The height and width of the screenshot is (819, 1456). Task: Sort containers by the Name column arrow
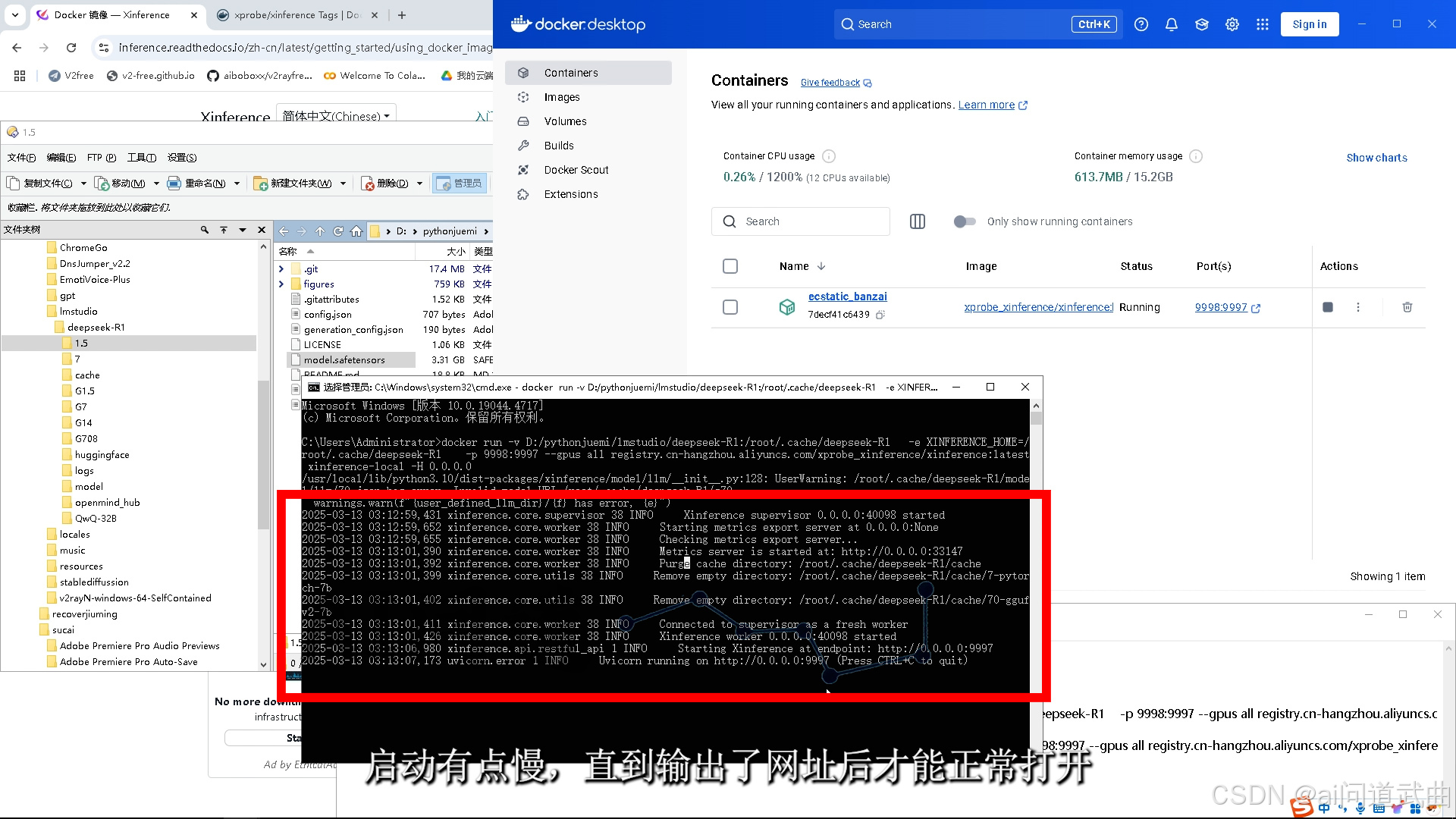point(821,266)
